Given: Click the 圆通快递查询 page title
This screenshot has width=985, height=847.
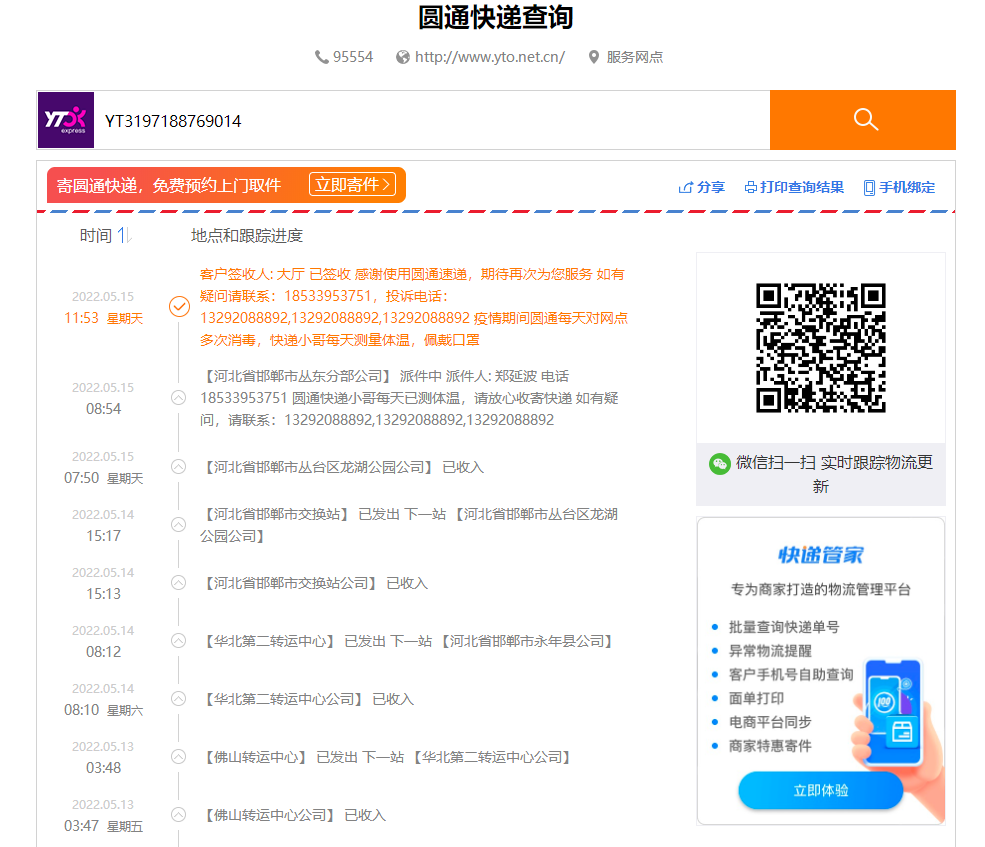Looking at the screenshot, I should (496, 17).
